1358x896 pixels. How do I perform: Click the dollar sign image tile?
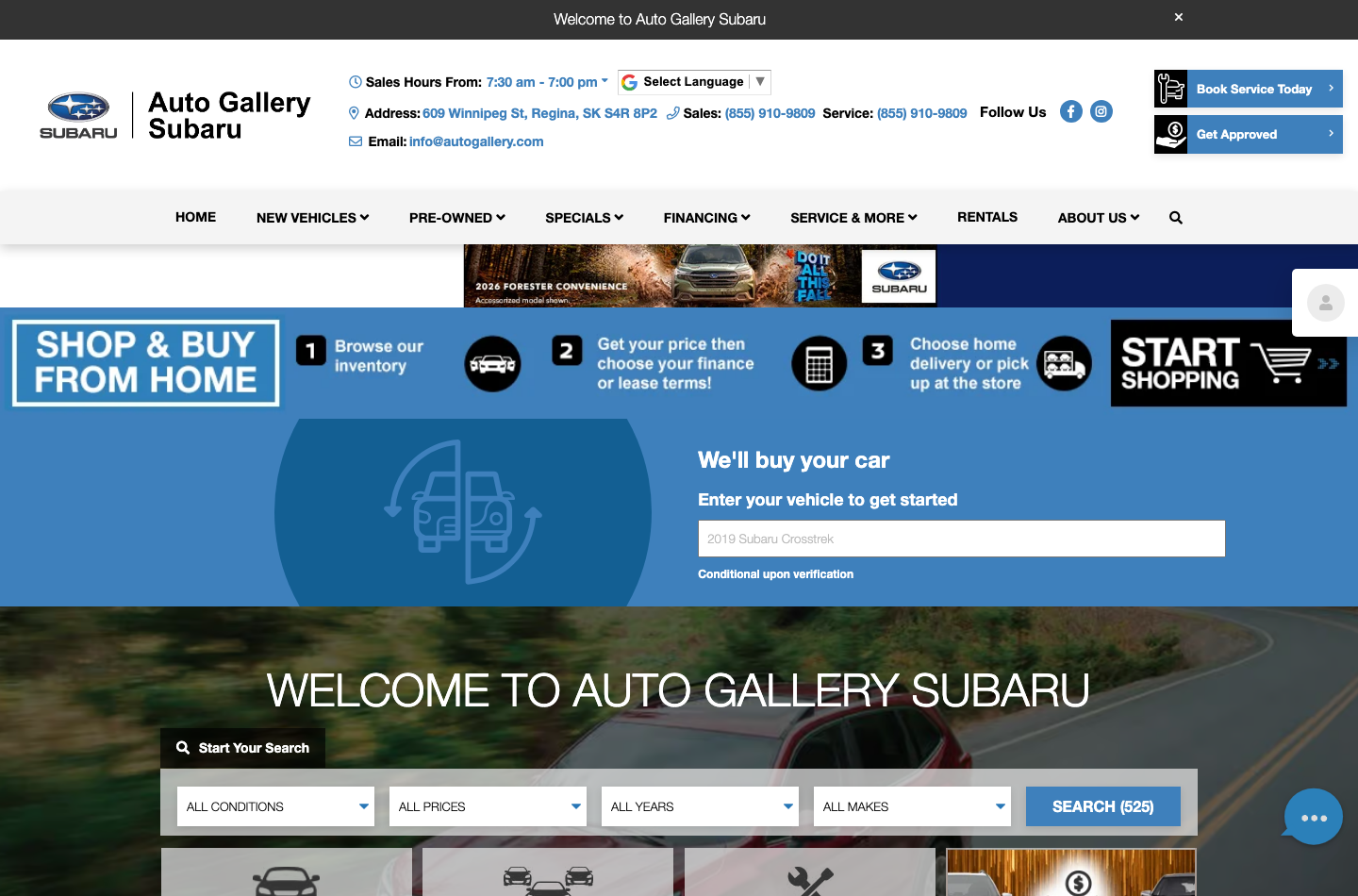pyautogui.click(x=1071, y=872)
